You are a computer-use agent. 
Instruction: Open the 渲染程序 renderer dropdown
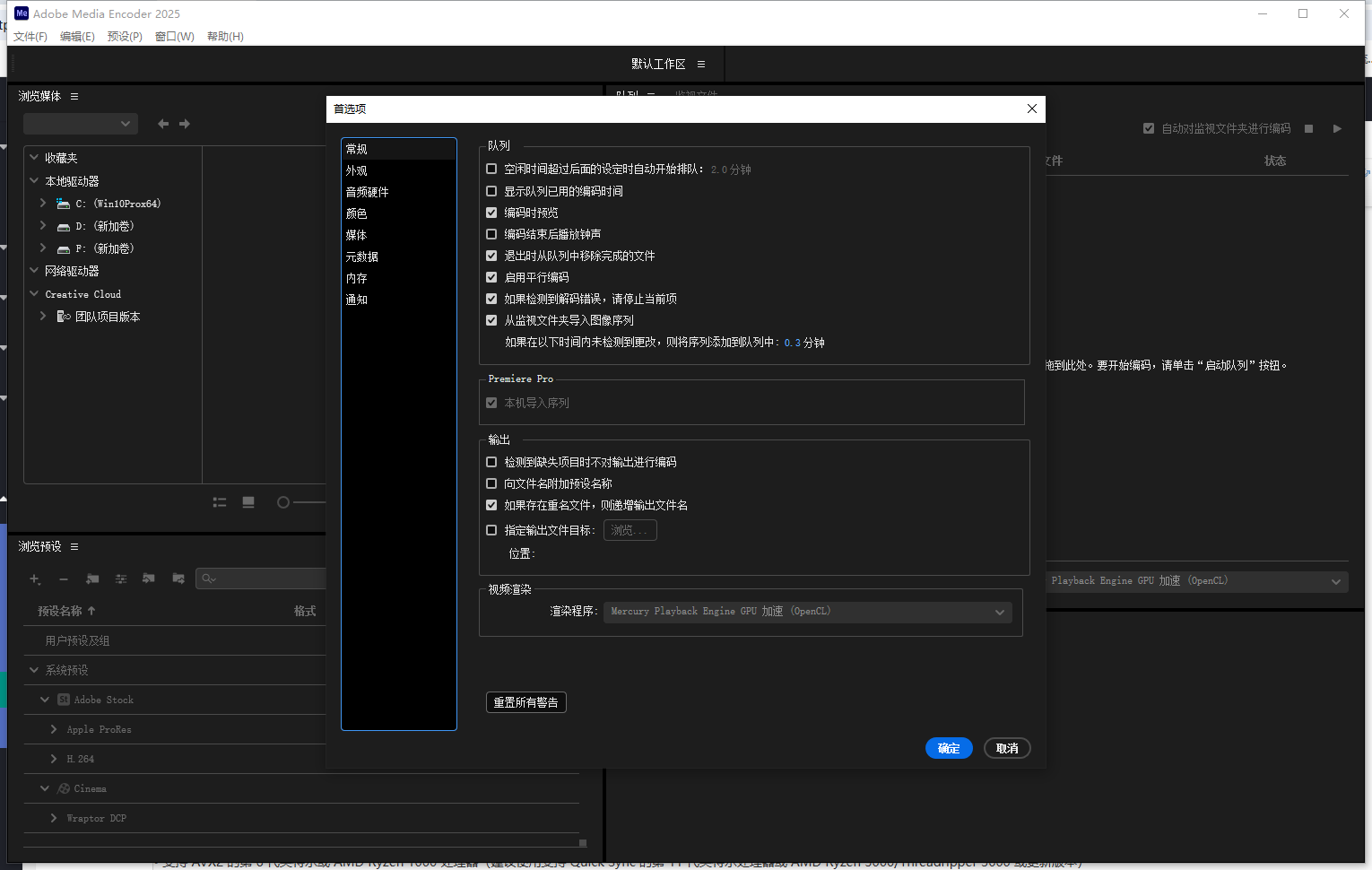click(x=807, y=612)
